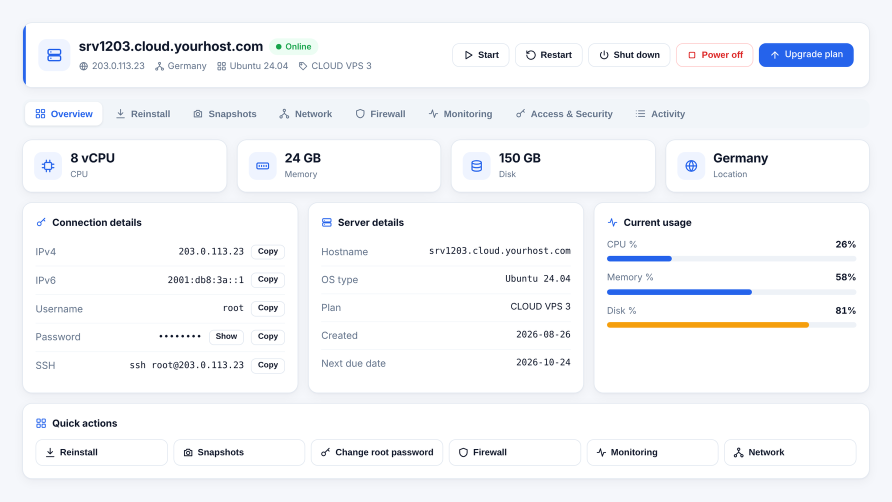Click the Monitoring quick action button
892x502 pixels.
[653, 452]
